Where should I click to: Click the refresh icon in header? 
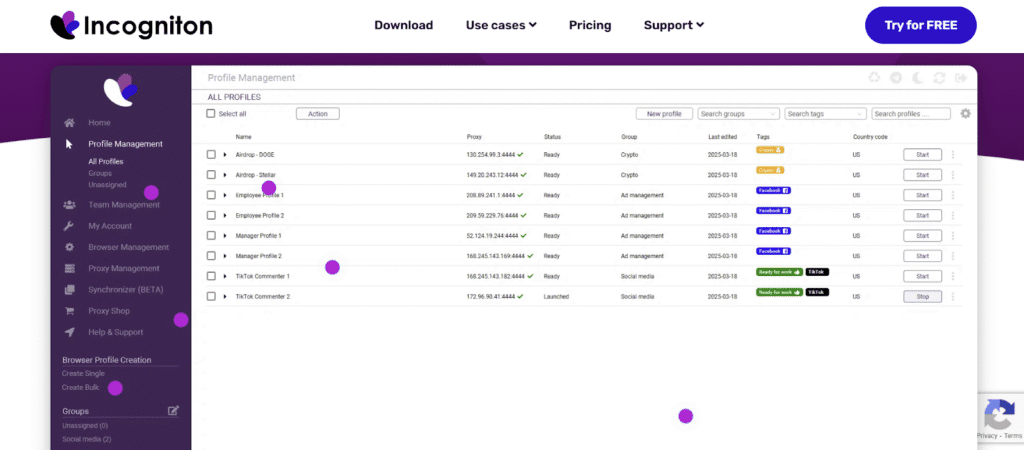point(940,78)
